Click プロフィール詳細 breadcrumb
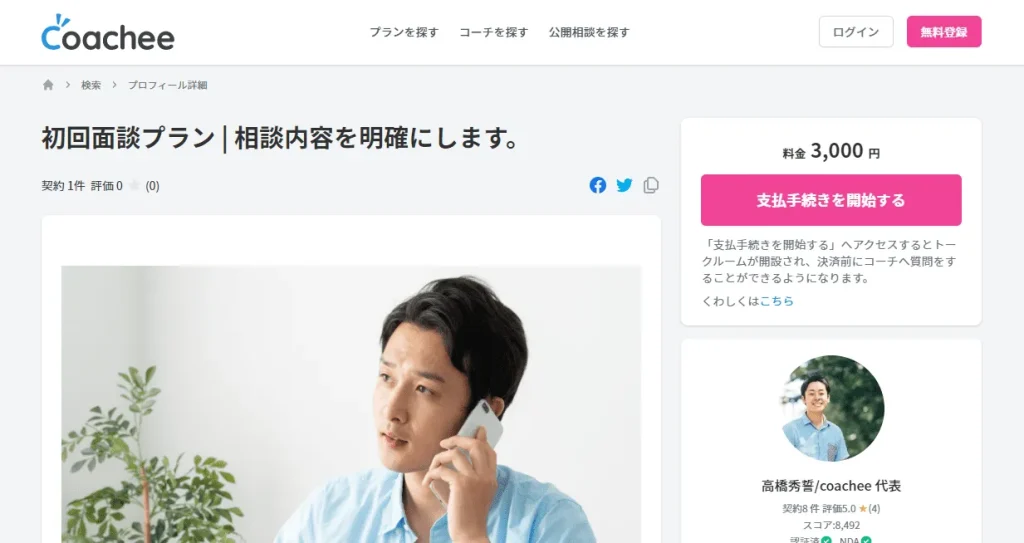The width and height of the screenshot is (1024, 543). click(167, 85)
